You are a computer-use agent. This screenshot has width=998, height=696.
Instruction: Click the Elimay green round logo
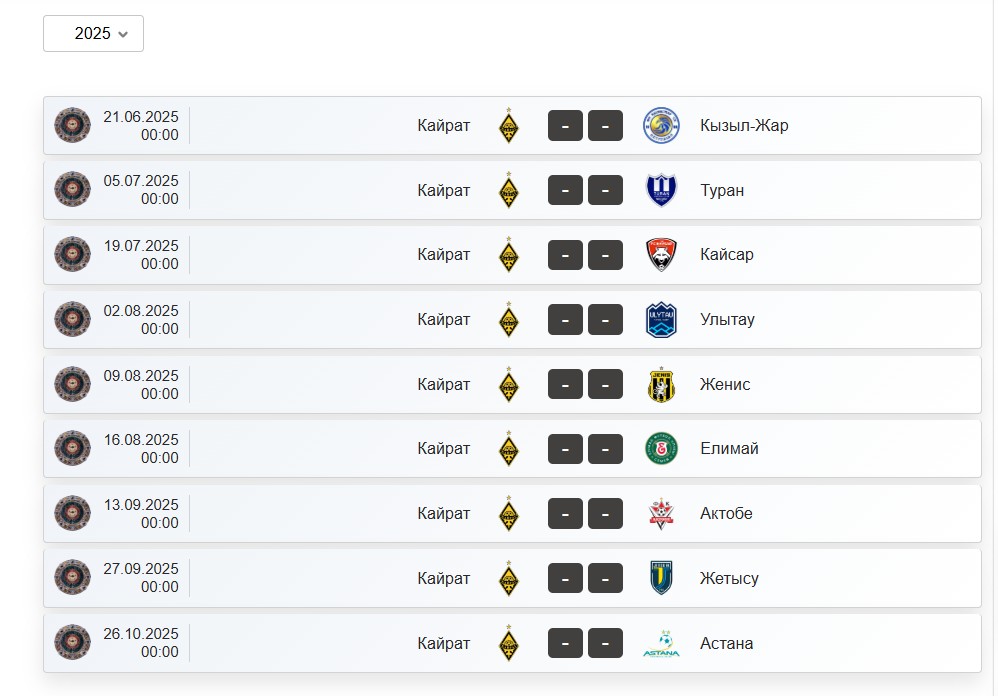tap(661, 449)
